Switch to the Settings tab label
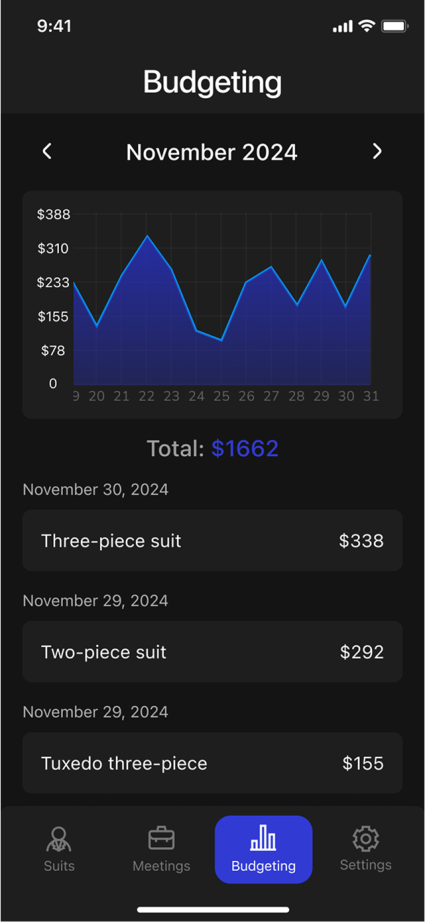425x922 pixels. click(x=366, y=865)
